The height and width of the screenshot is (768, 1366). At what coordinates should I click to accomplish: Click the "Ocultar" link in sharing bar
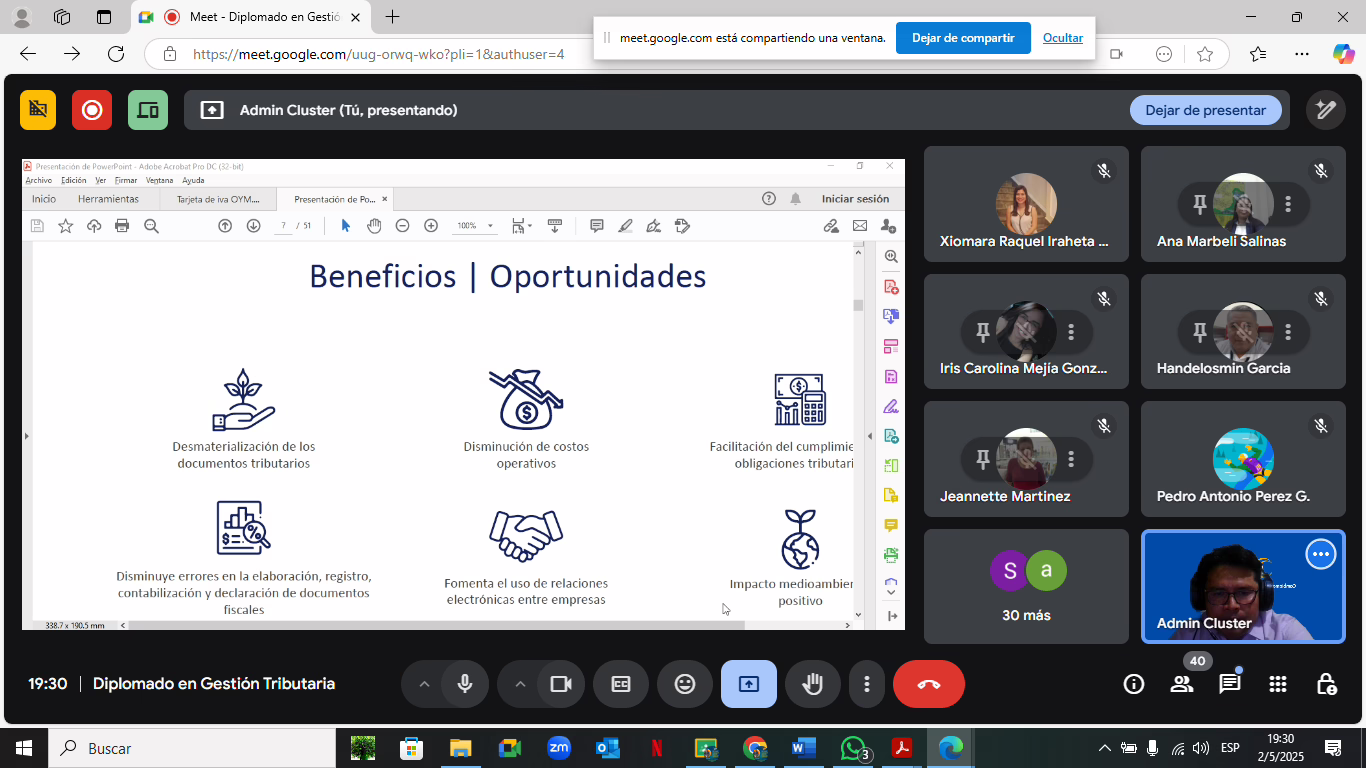point(1062,38)
